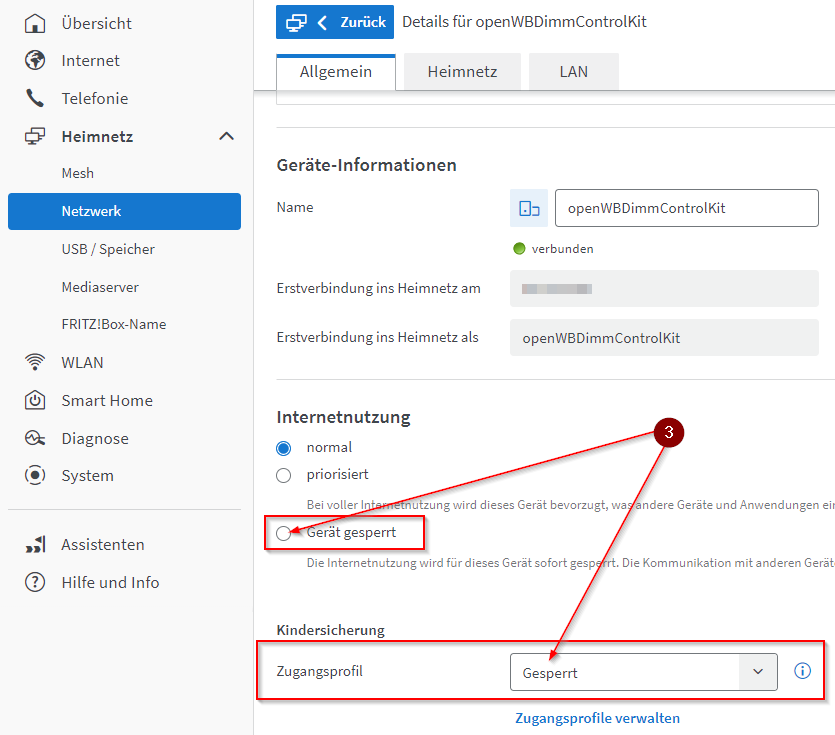Viewport: 835px width, 735px height.
Task: Select the priorisiert radio button
Action: pos(284,475)
